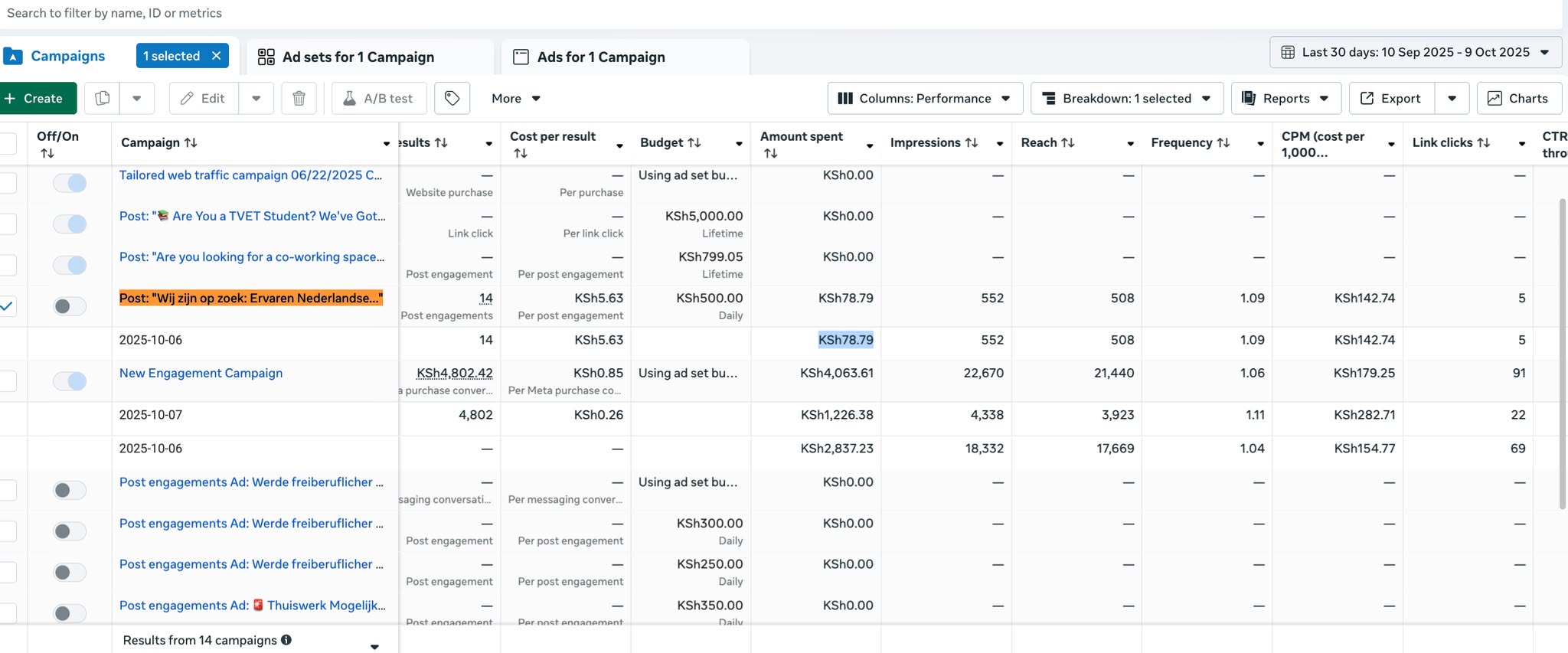
Task: Uncheck the selected campaign checkbox
Action: pos(7,306)
